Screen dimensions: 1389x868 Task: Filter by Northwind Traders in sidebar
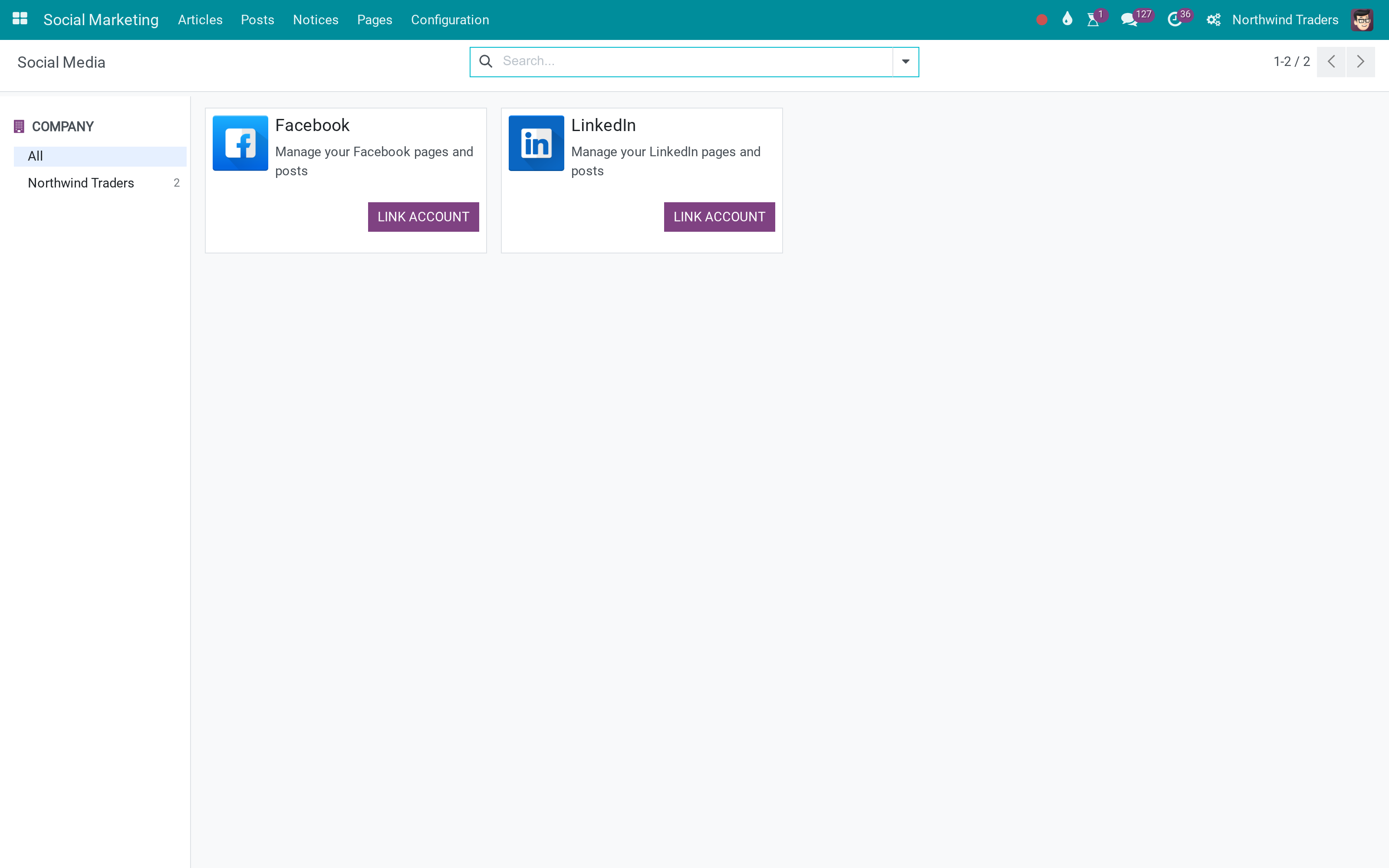pyautogui.click(x=100, y=183)
